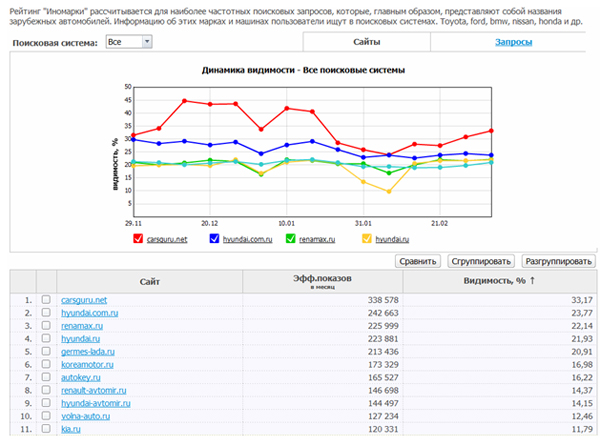Screen dimensions: 600x446
Task: Switch to the Запросы tab
Action: tap(514, 42)
